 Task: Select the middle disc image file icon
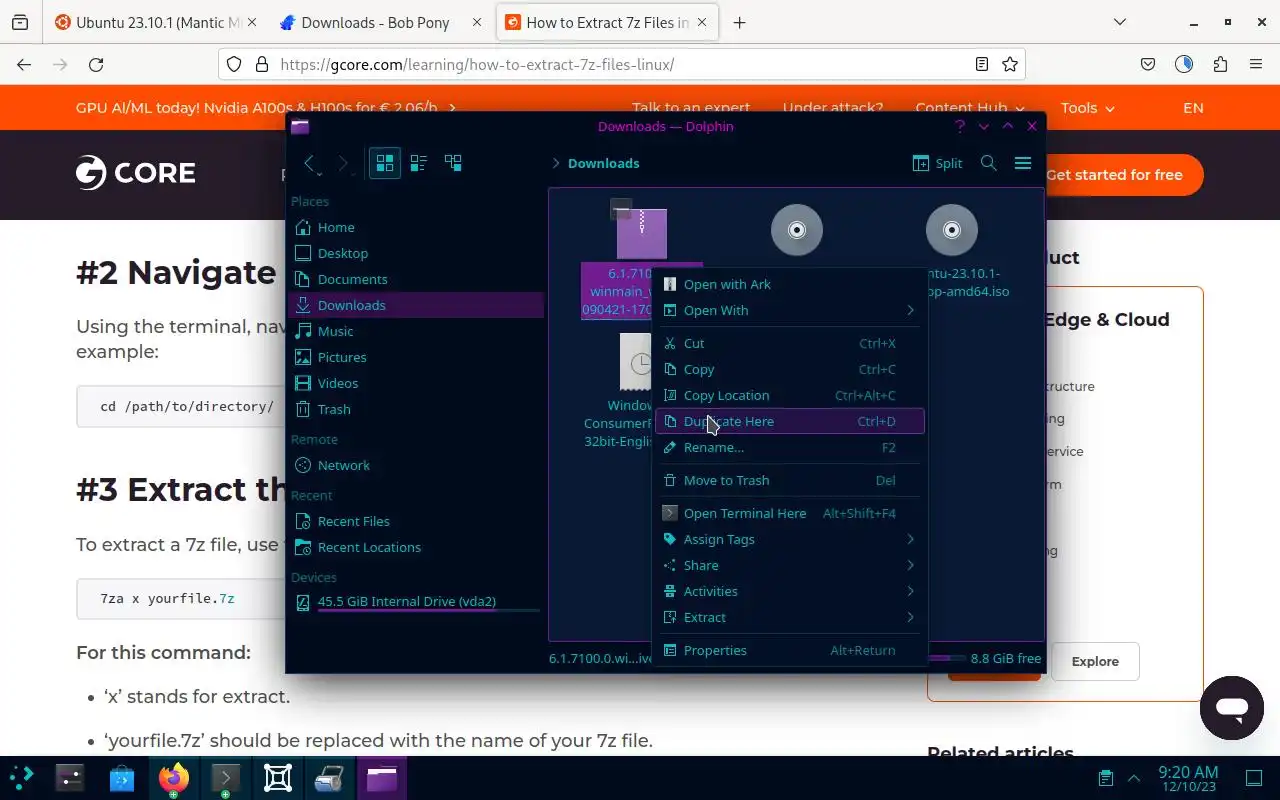[x=797, y=230]
